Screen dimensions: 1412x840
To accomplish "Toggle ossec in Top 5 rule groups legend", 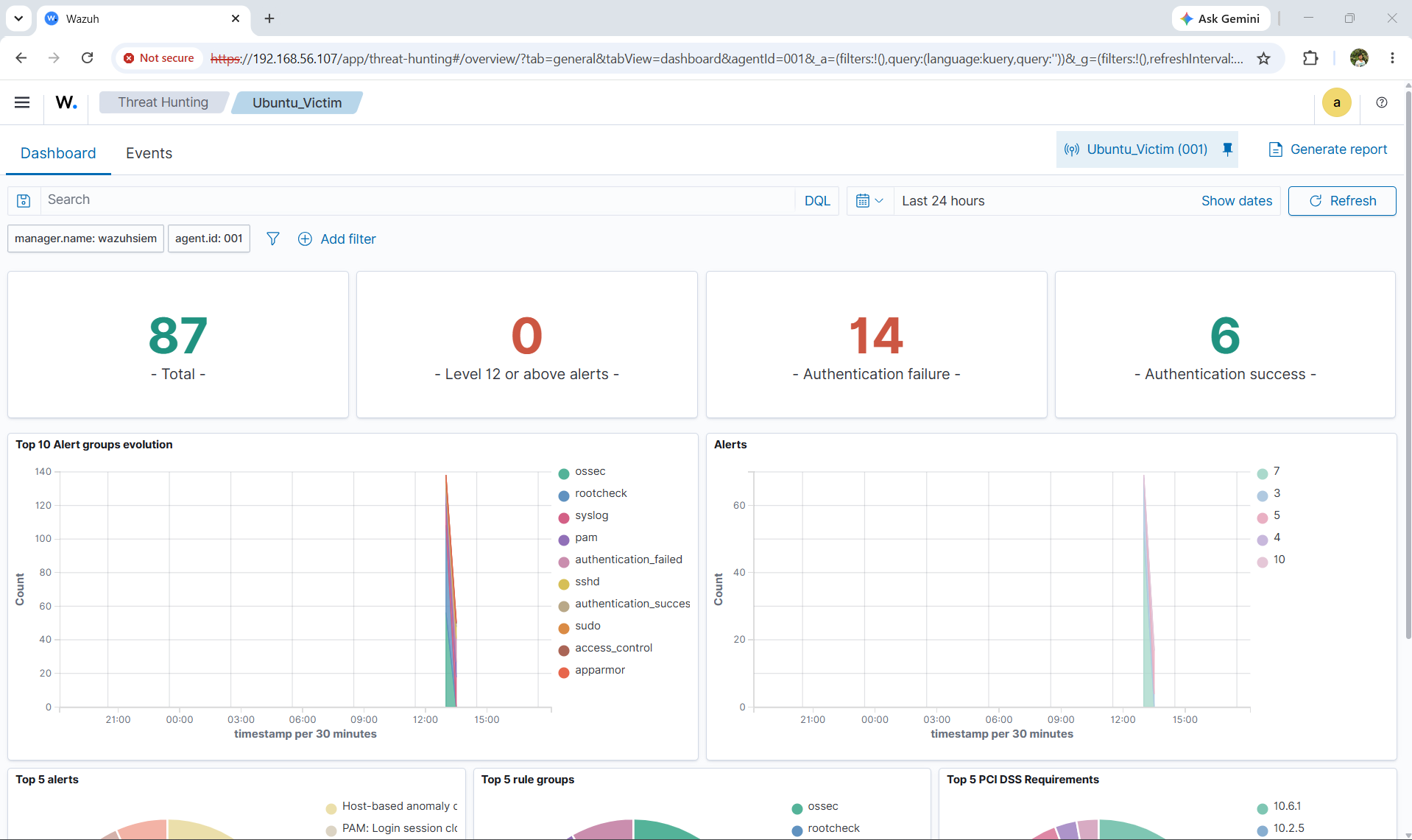I will pos(822,806).
